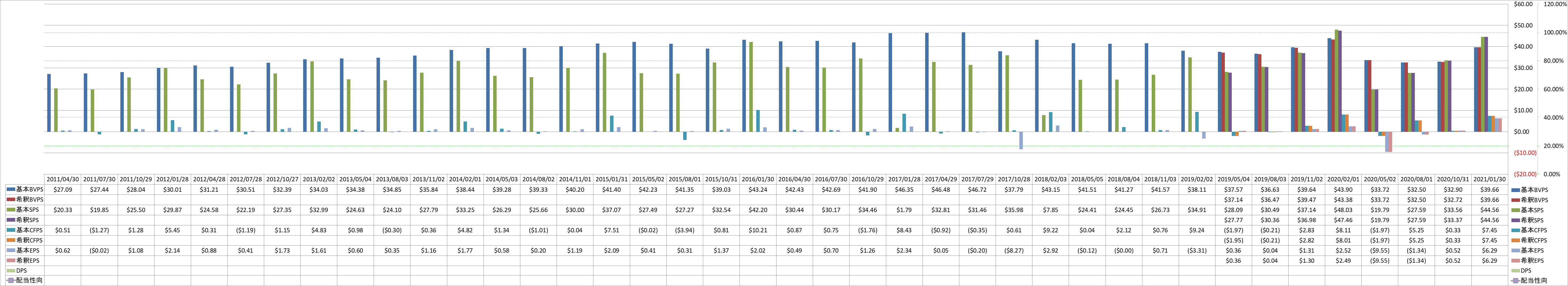The image size is (1568, 286).
Task: Click the 2012/01/28 date column header
Action: click(173, 179)
